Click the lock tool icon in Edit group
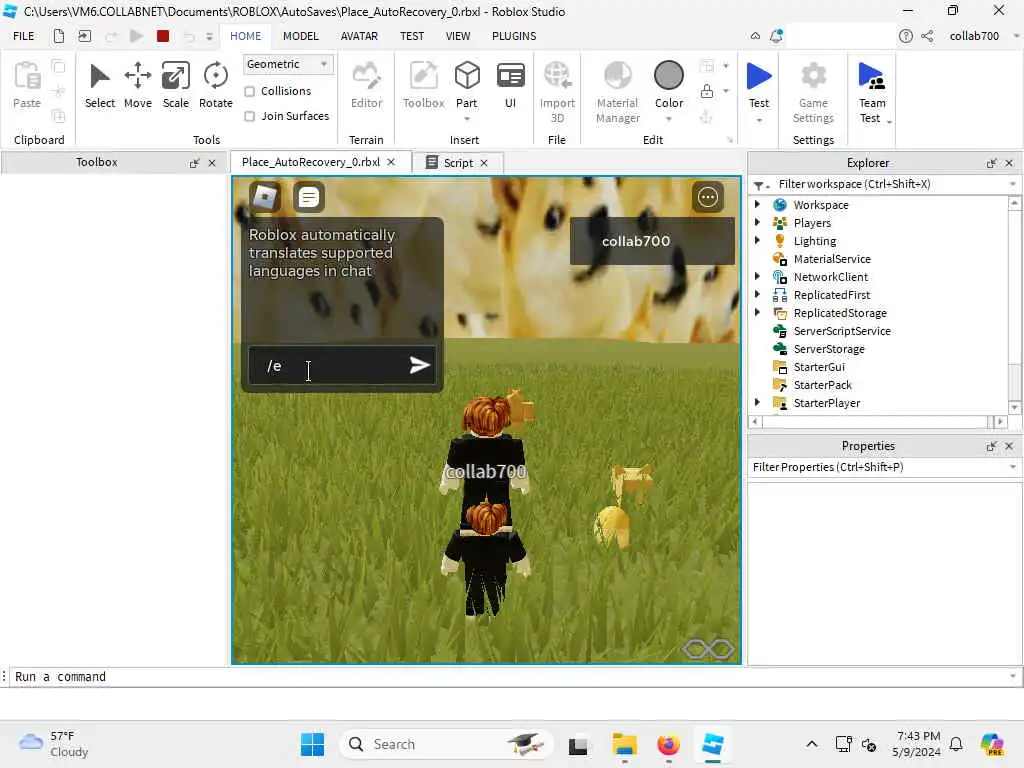The width and height of the screenshot is (1024, 768). [707, 91]
